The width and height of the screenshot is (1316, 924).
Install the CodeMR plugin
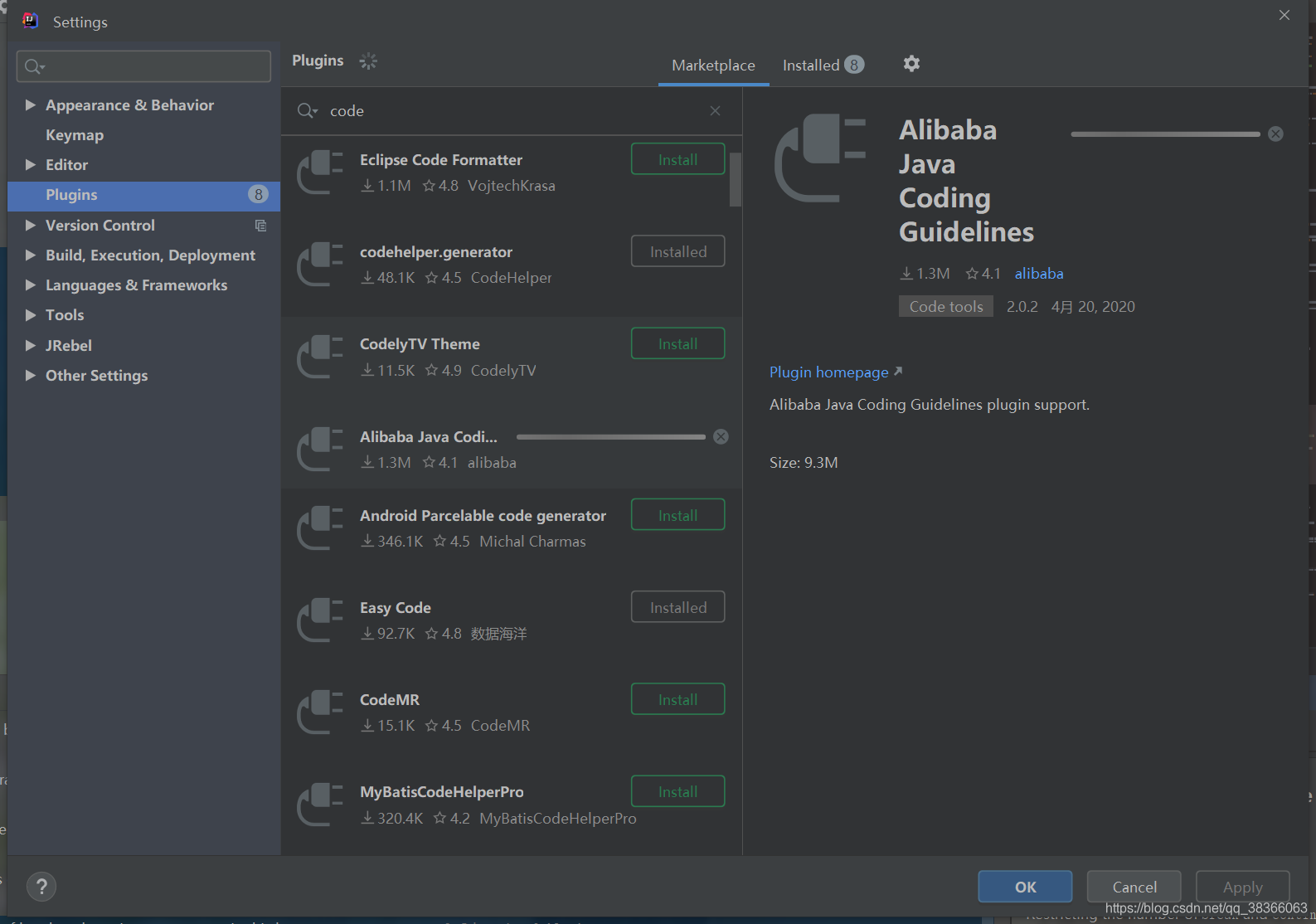tap(678, 699)
